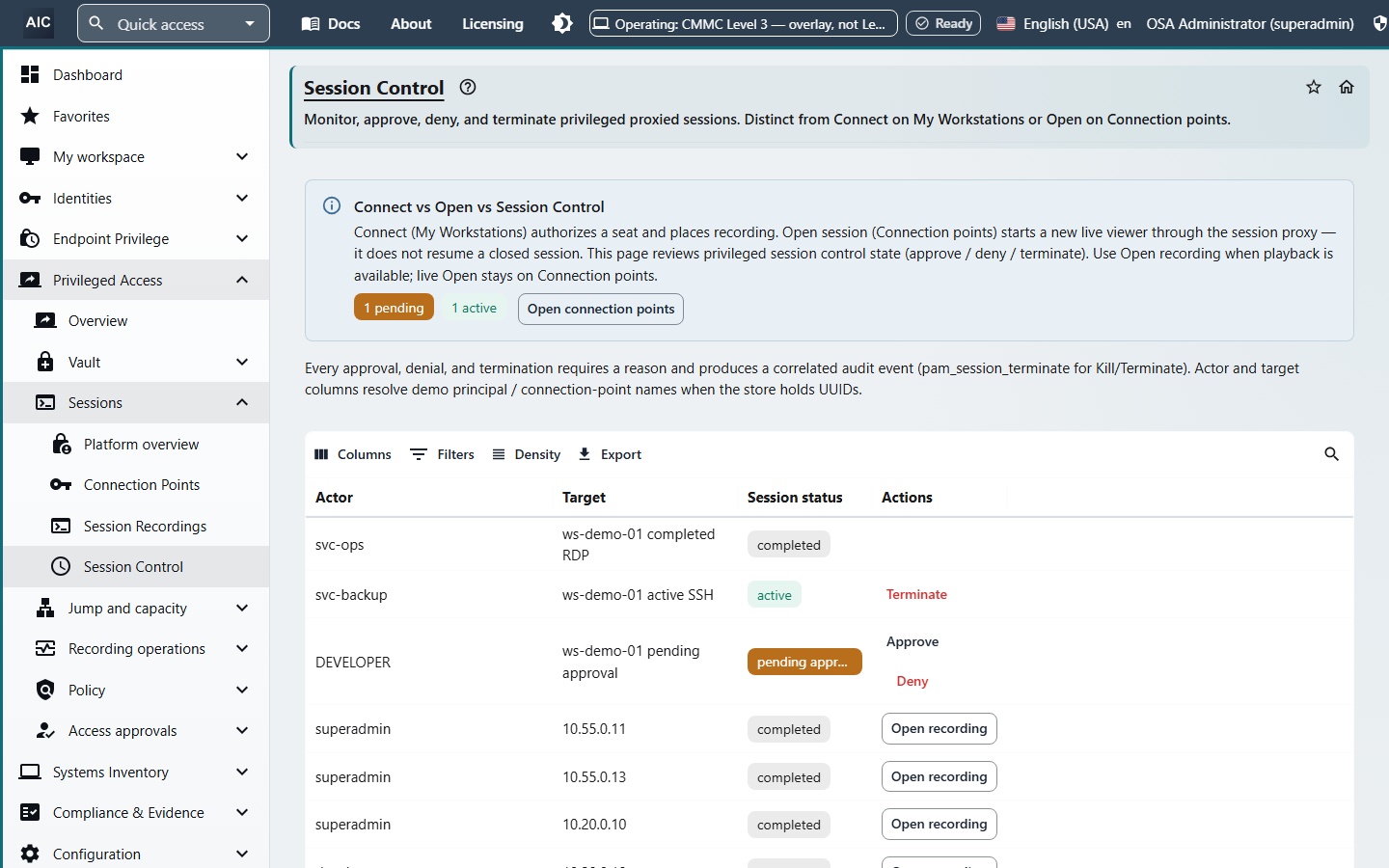1389x868 pixels.
Task: Expand the Identities section
Action: [135, 198]
